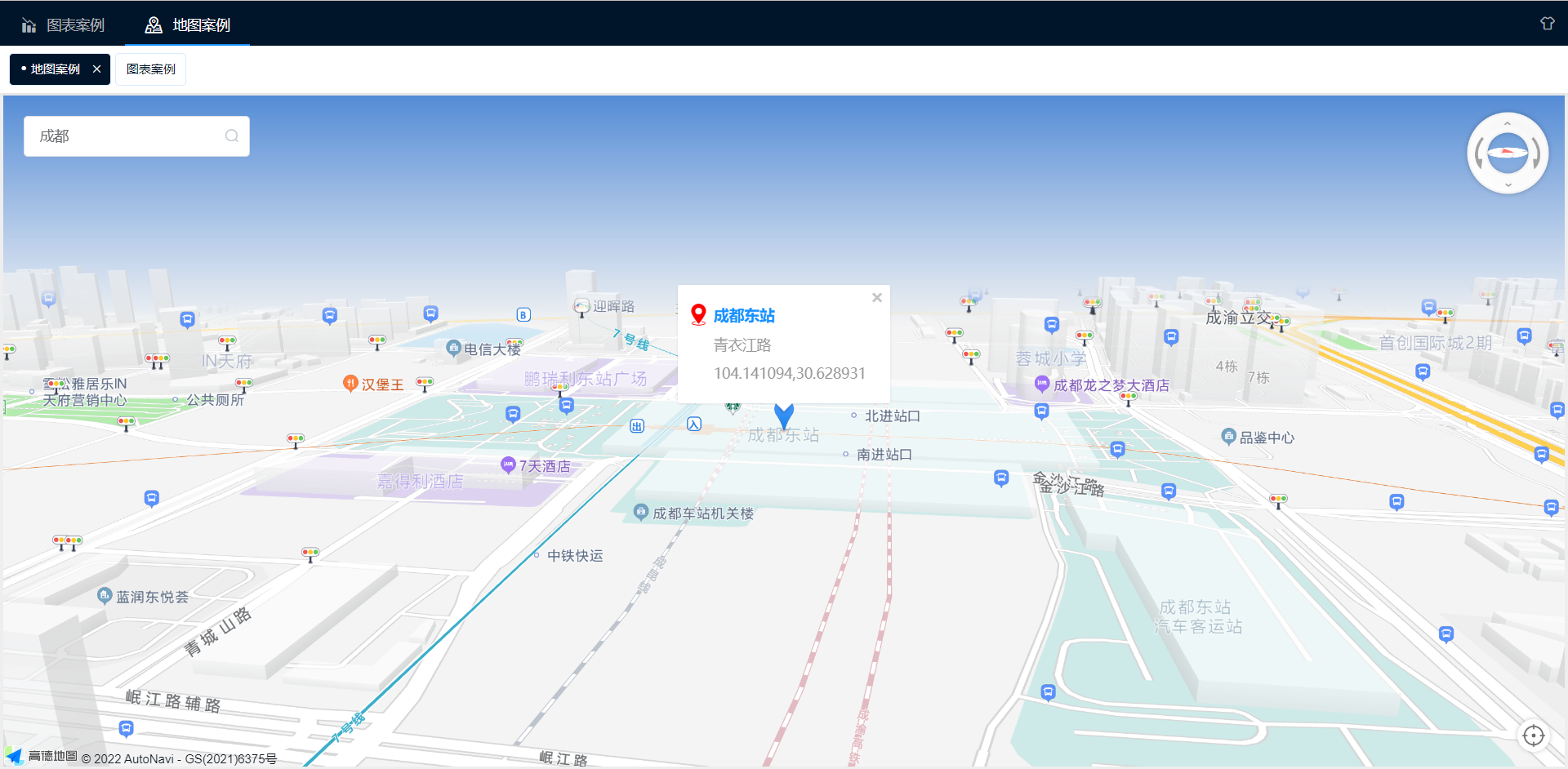
Task: Click the 7天酒店 hotel icon
Action: click(508, 465)
